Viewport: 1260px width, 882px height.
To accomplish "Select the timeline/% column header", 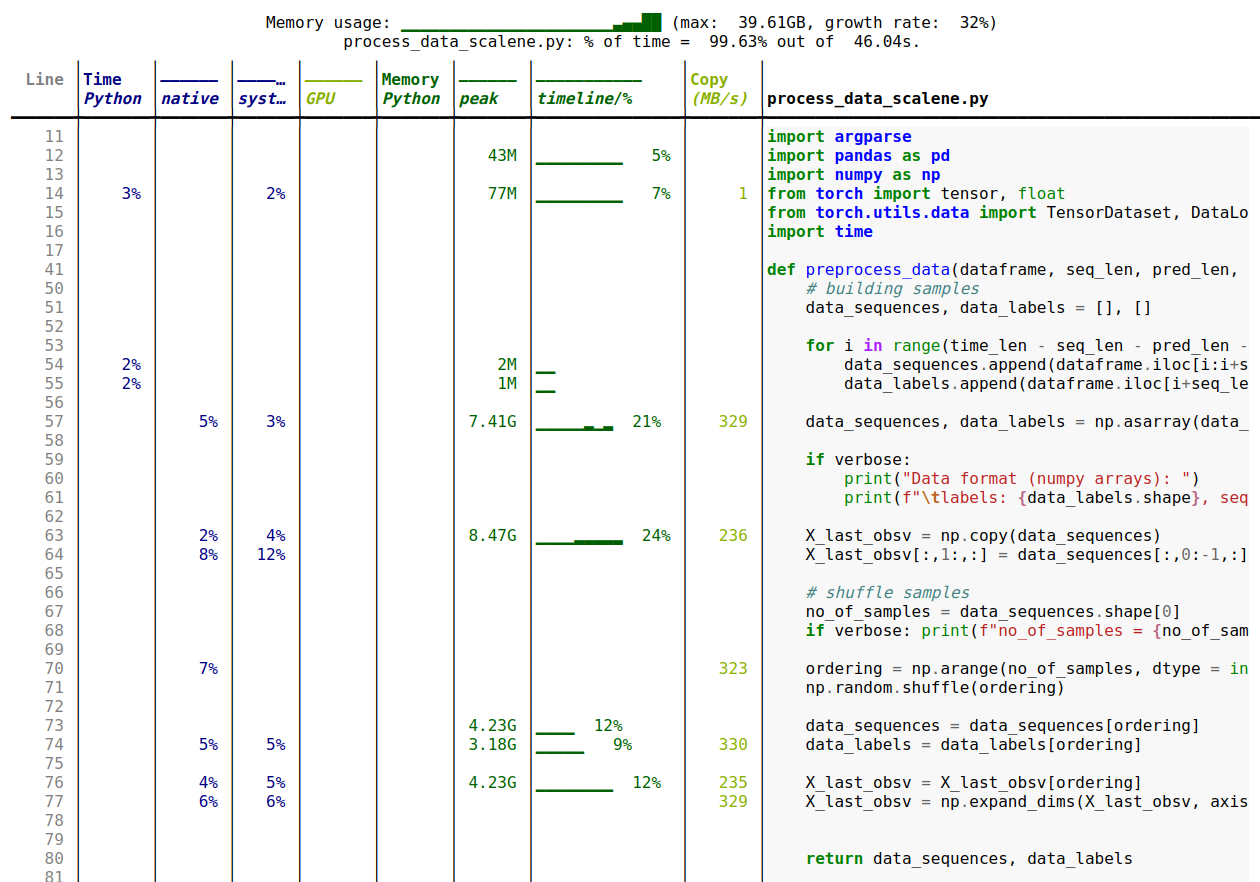I will (585, 98).
